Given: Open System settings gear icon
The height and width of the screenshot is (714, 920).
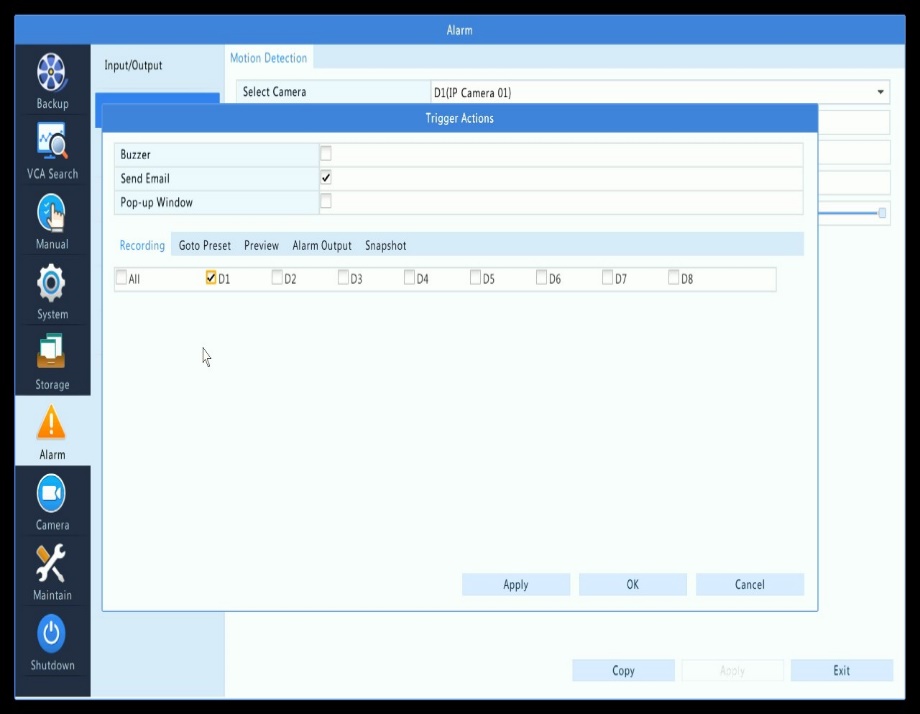Looking at the screenshot, I should point(52,284).
